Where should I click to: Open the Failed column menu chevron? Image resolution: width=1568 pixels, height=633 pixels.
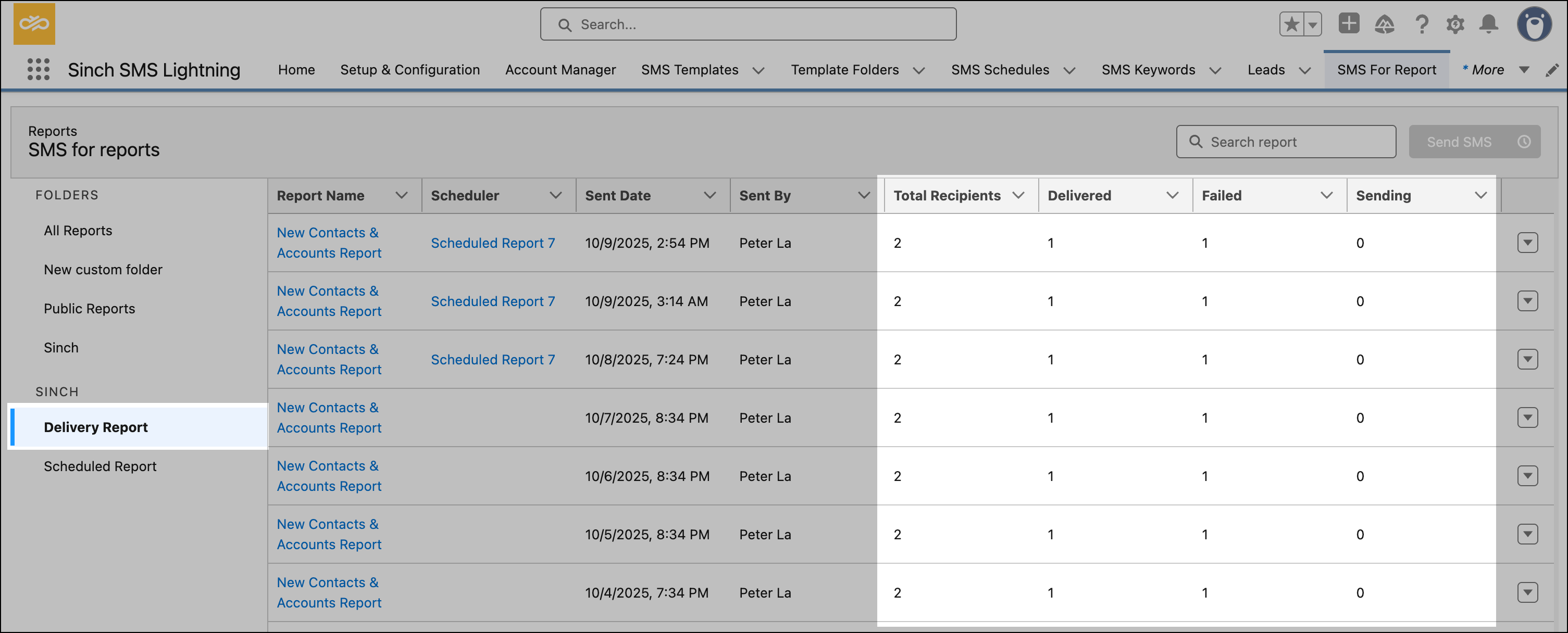coord(1326,195)
